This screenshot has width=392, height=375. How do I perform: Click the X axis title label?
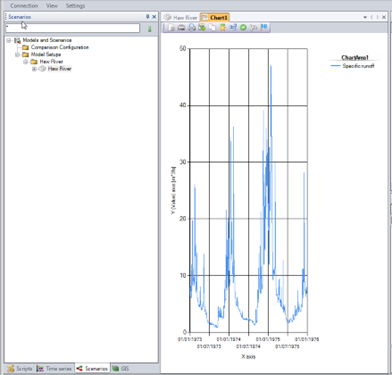click(248, 357)
